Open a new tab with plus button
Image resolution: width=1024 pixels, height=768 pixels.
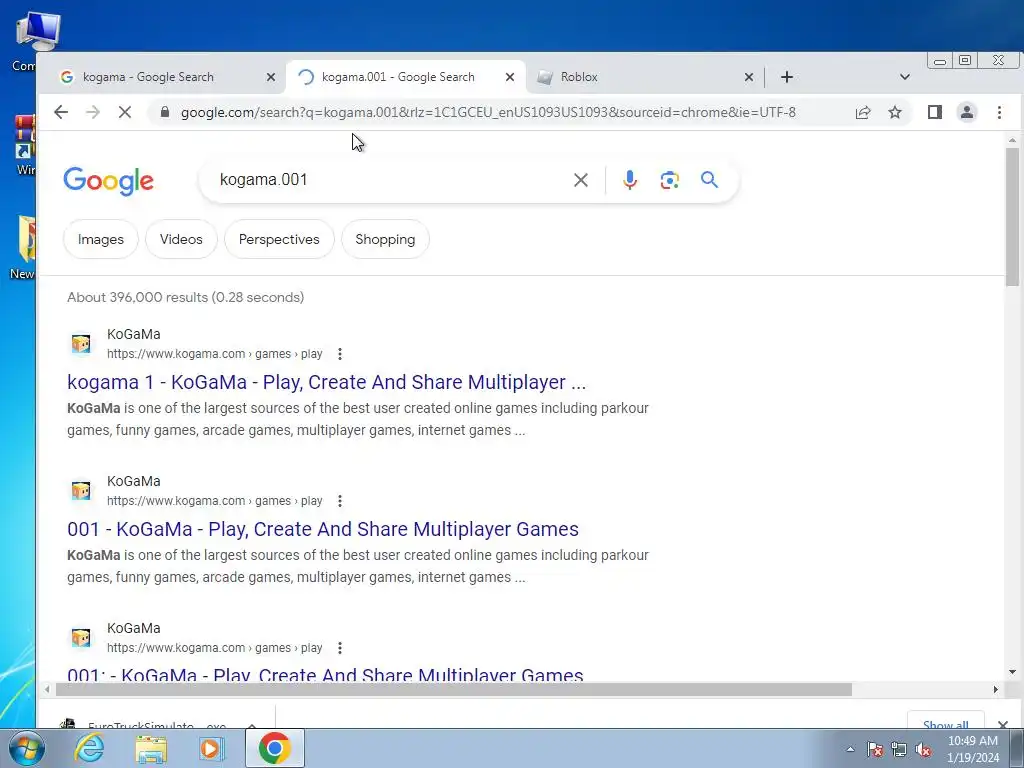[787, 77]
